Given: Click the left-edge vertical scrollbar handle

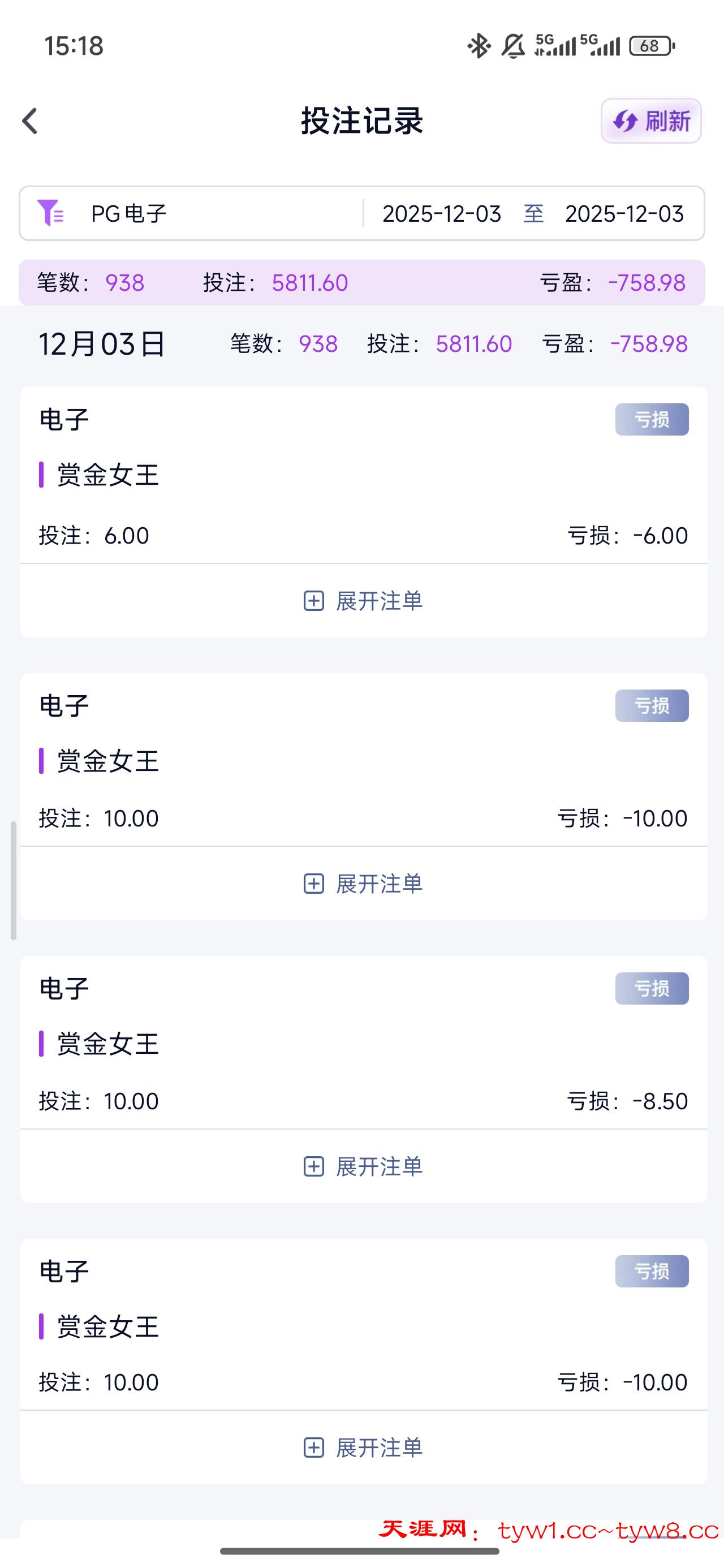Looking at the screenshot, I should point(14,880).
